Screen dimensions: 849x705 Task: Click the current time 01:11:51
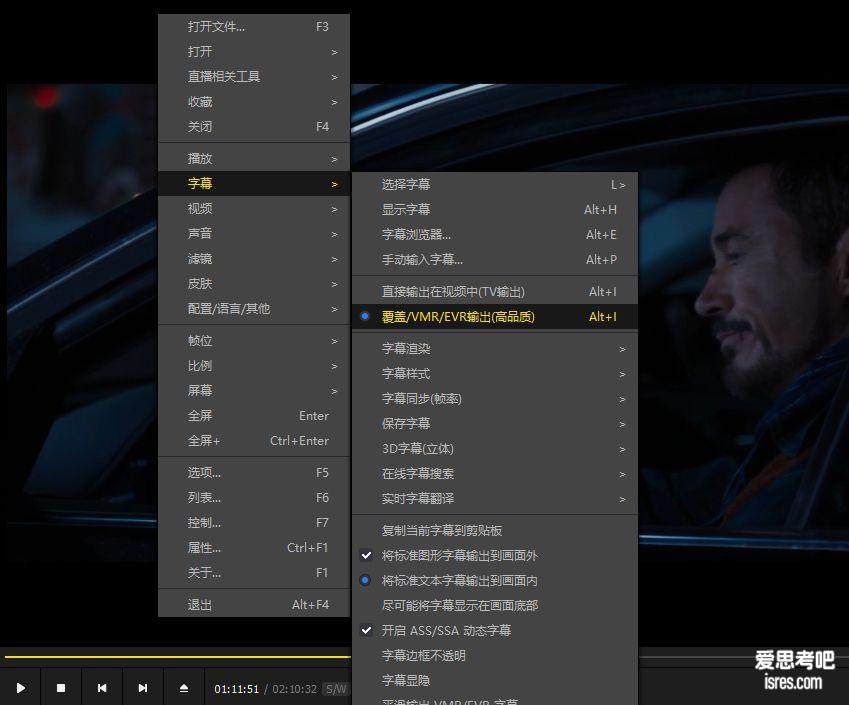point(237,689)
